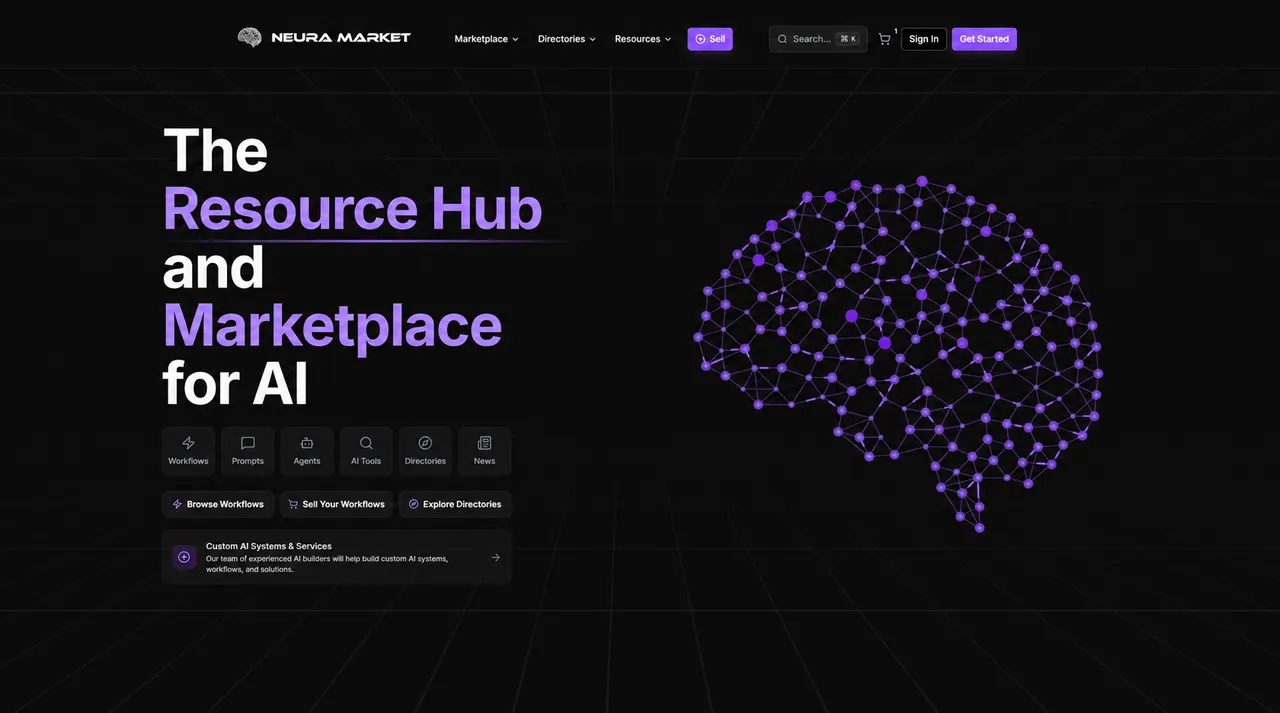The image size is (1280, 713).
Task: Click the Neura Market brain logo
Action: (x=249, y=38)
